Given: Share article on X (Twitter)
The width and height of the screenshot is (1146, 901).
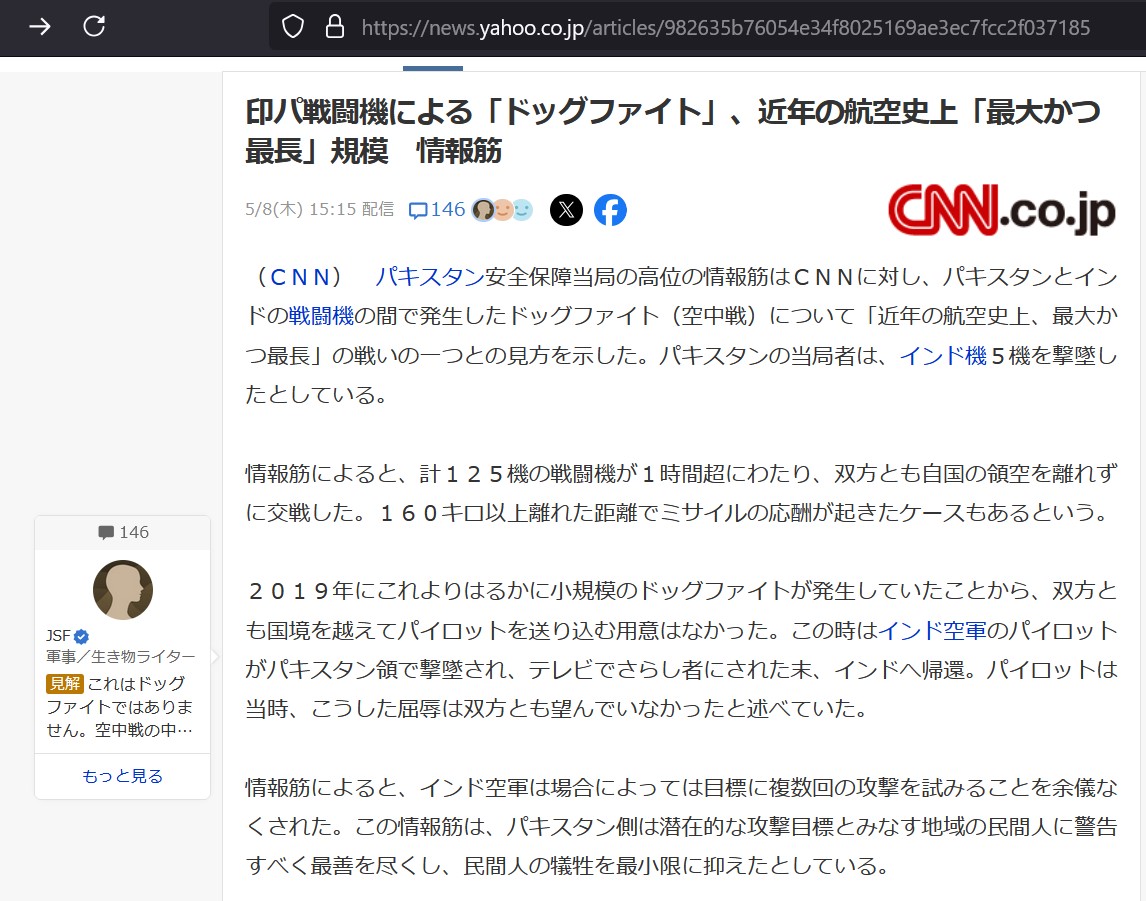Looking at the screenshot, I should coord(566,210).
